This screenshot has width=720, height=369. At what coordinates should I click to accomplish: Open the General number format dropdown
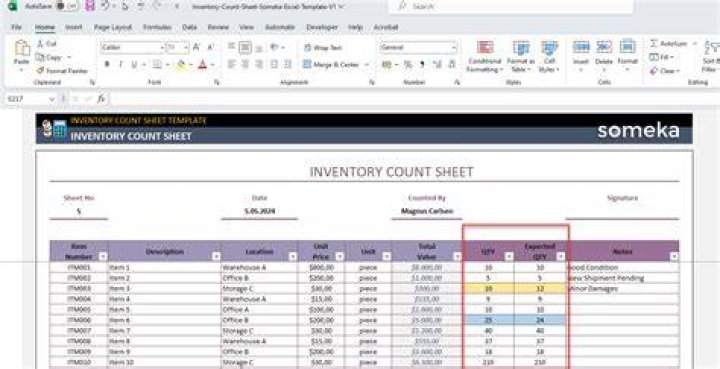[x=454, y=47]
